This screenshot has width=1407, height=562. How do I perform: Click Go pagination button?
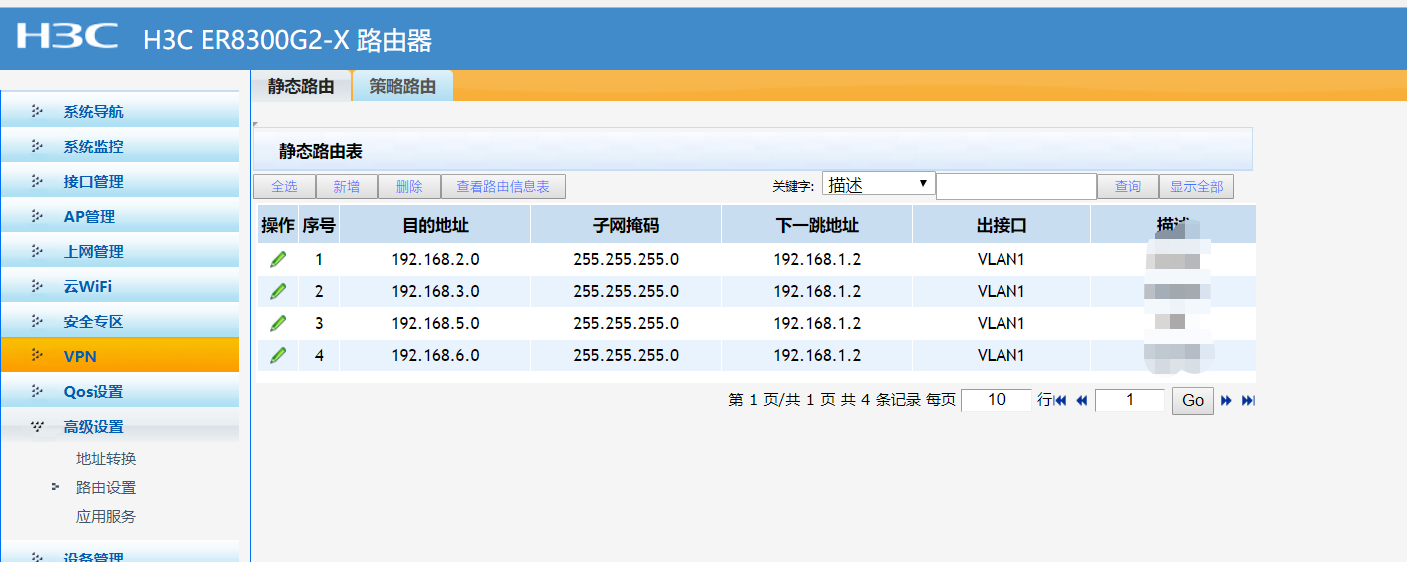[1193, 400]
